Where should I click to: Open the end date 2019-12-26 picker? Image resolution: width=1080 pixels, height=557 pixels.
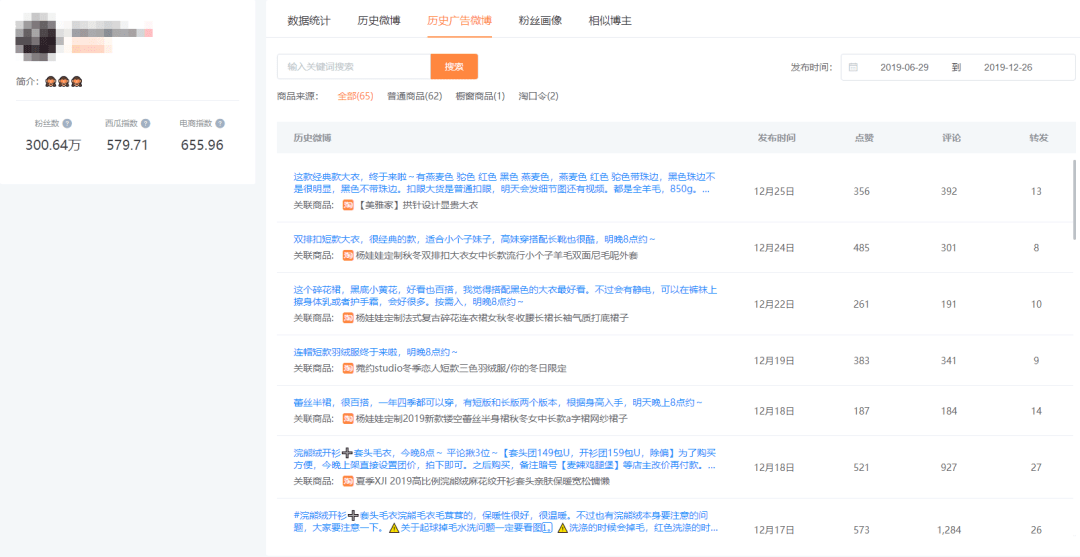click(1008, 67)
